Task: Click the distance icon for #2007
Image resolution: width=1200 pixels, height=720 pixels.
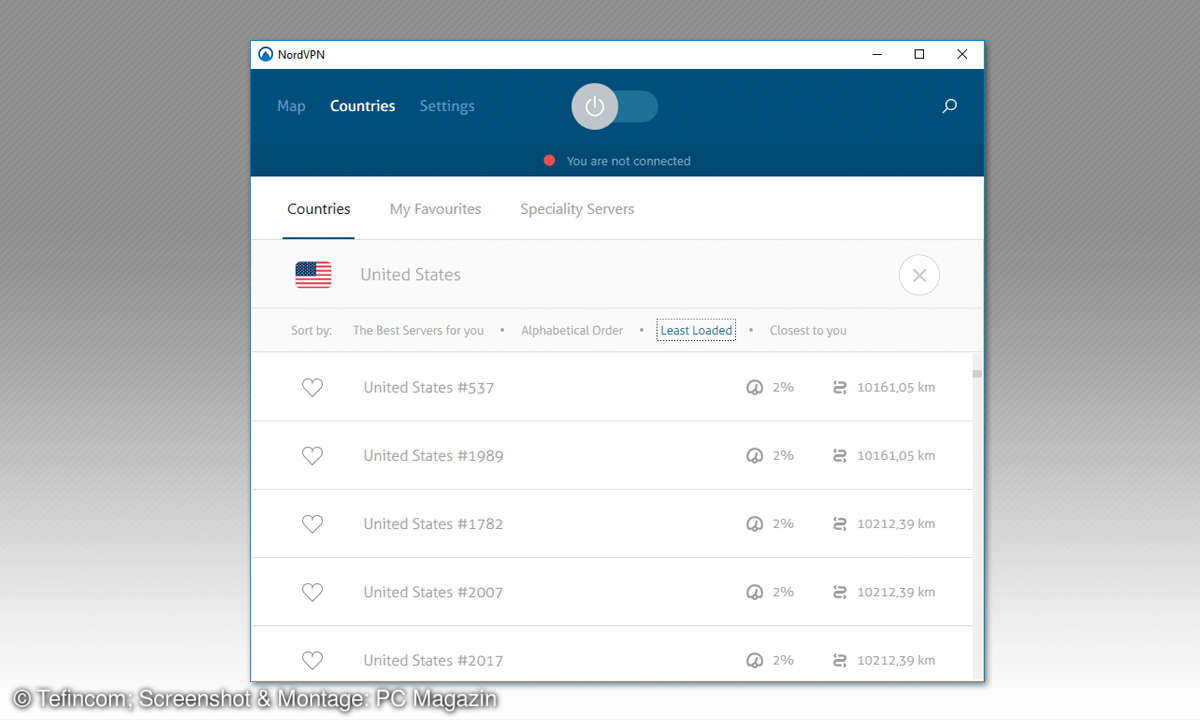Action: click(840, 592)
